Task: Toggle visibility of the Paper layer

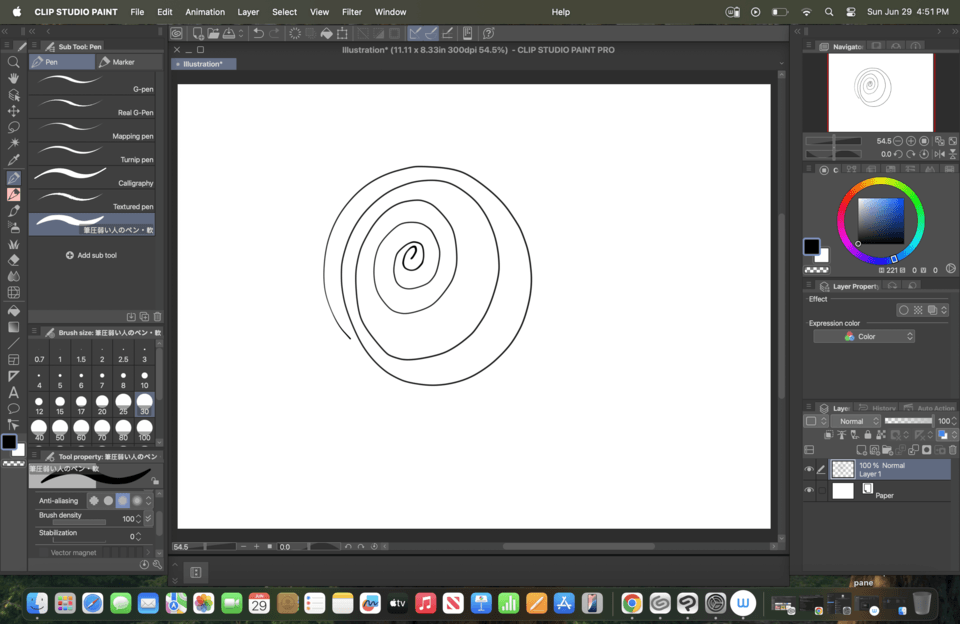Action: coord(809,491)
